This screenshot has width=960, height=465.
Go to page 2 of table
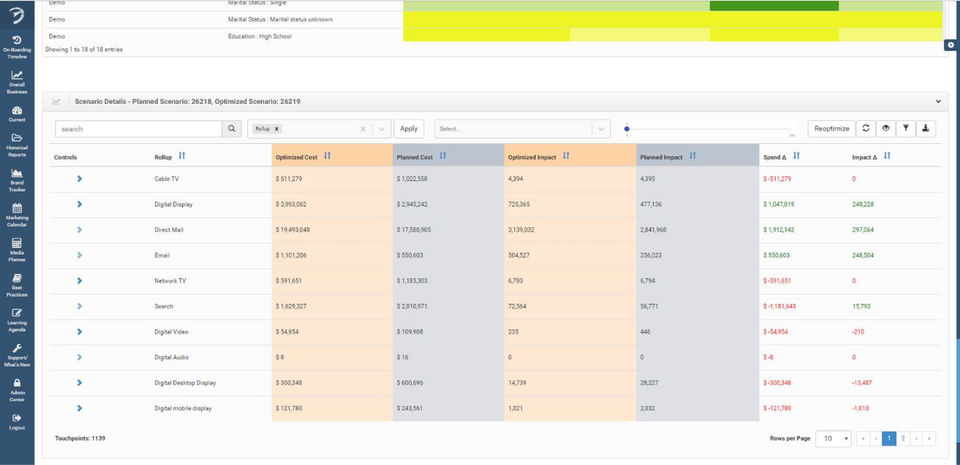903,438
